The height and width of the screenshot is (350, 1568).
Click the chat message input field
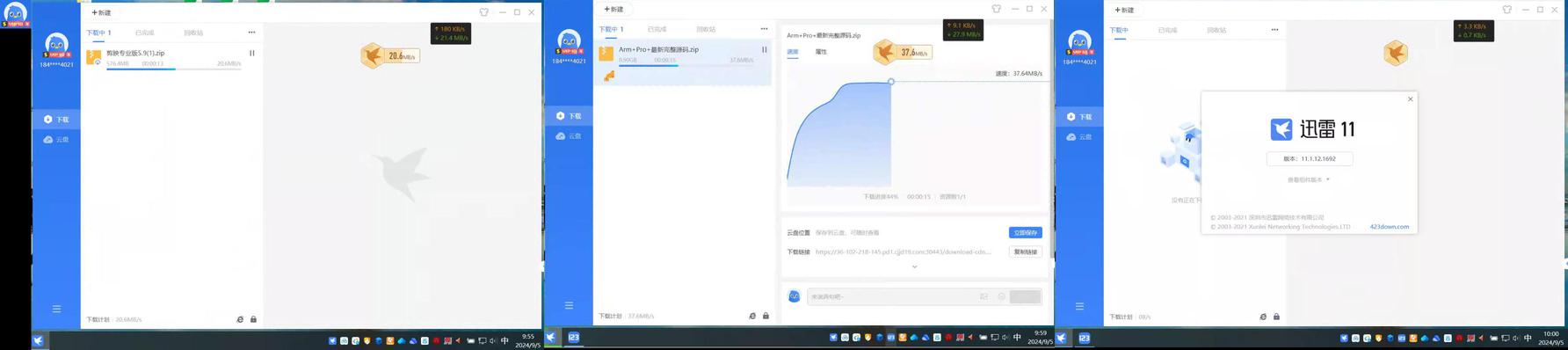tap(892, 296)
